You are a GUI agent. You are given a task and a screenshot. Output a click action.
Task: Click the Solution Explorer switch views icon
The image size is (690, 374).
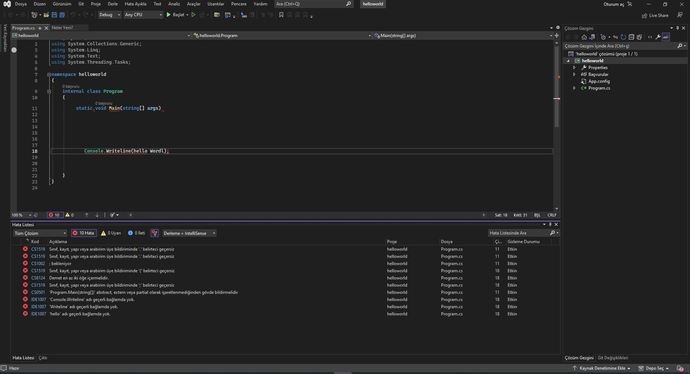point(592,37)
